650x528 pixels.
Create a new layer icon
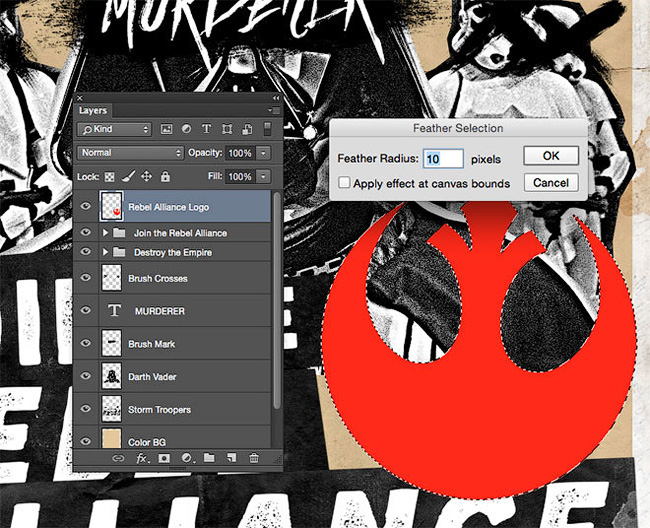click(231, 458)
